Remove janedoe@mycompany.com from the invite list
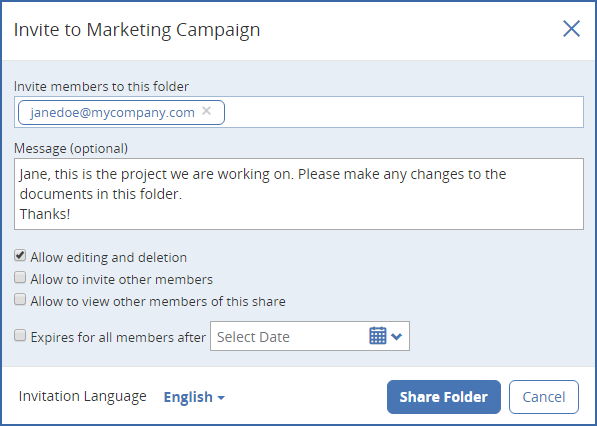This screenshot has height=426, width=597. click(x=206, y=111)
